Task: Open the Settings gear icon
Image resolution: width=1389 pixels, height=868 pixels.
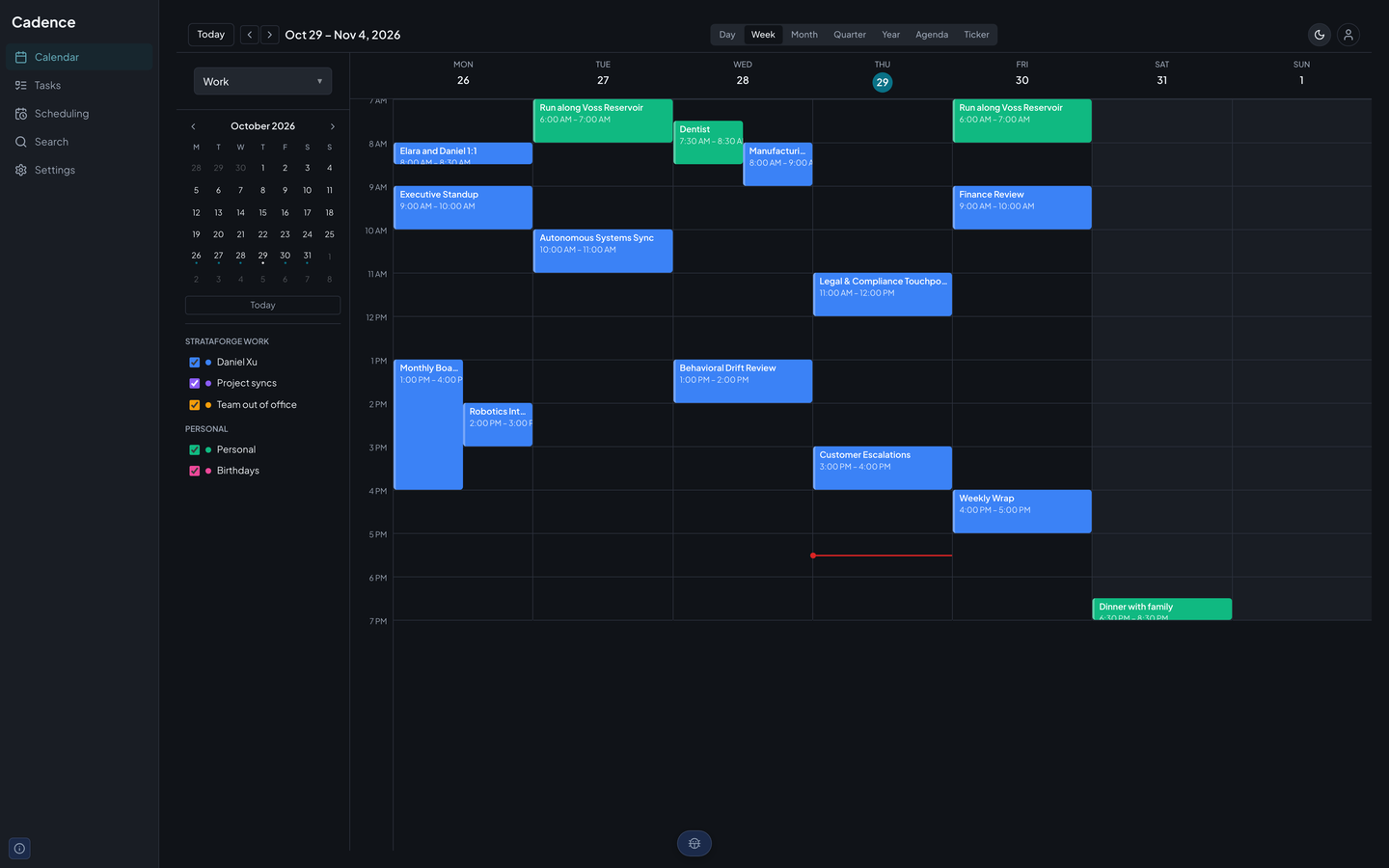Action: [x=21, y=170]
